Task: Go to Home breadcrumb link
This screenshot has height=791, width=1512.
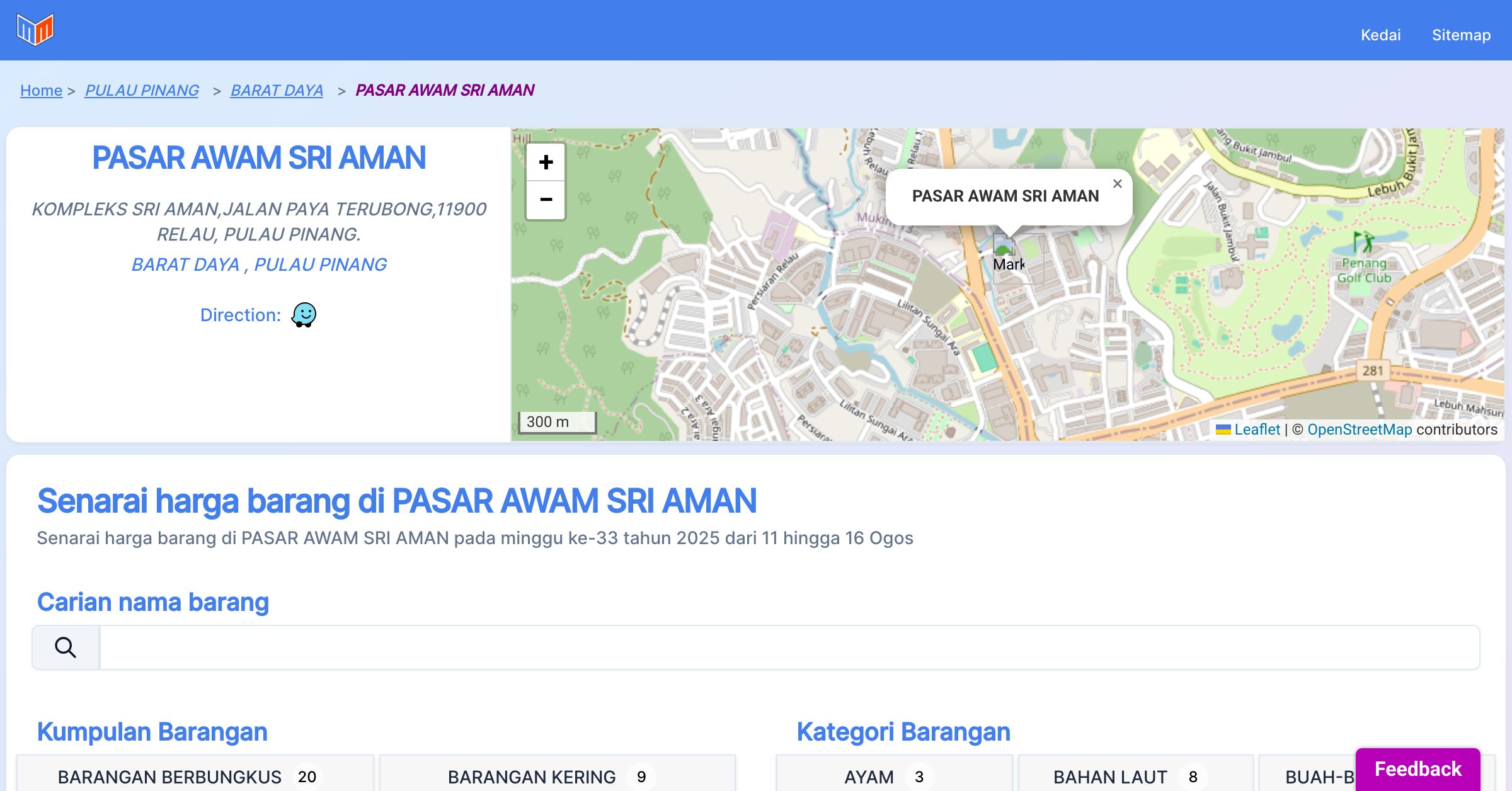Action: pyautogui.click(x=41, y=90)
